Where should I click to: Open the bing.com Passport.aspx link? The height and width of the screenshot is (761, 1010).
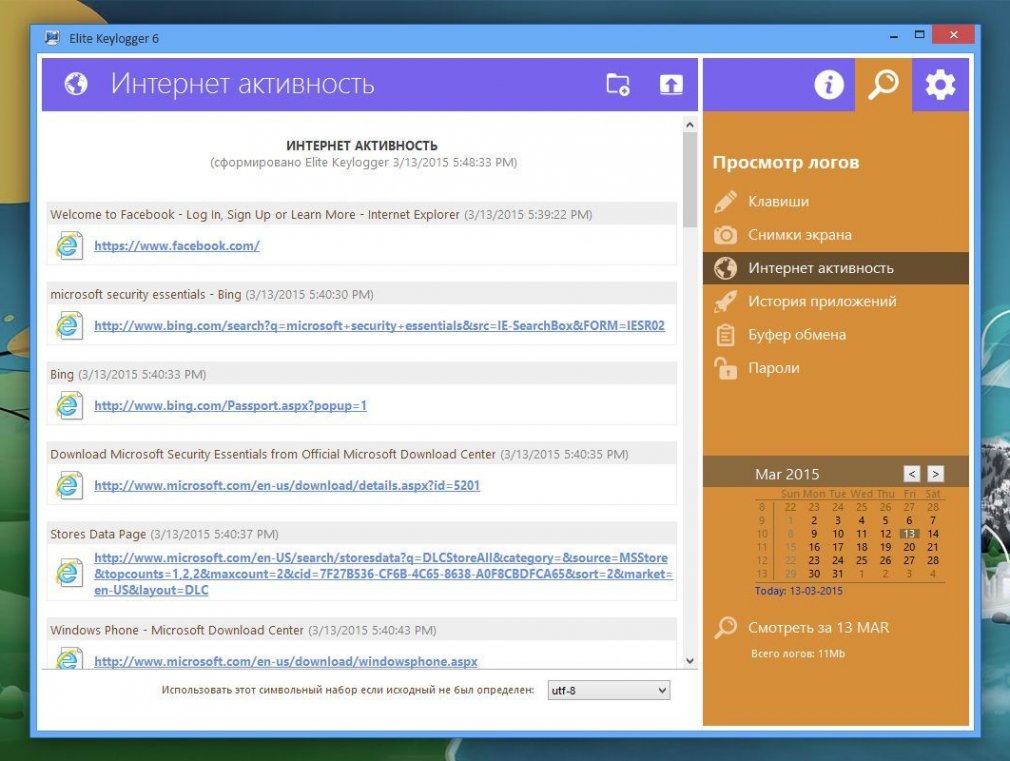tap(231, 405)
